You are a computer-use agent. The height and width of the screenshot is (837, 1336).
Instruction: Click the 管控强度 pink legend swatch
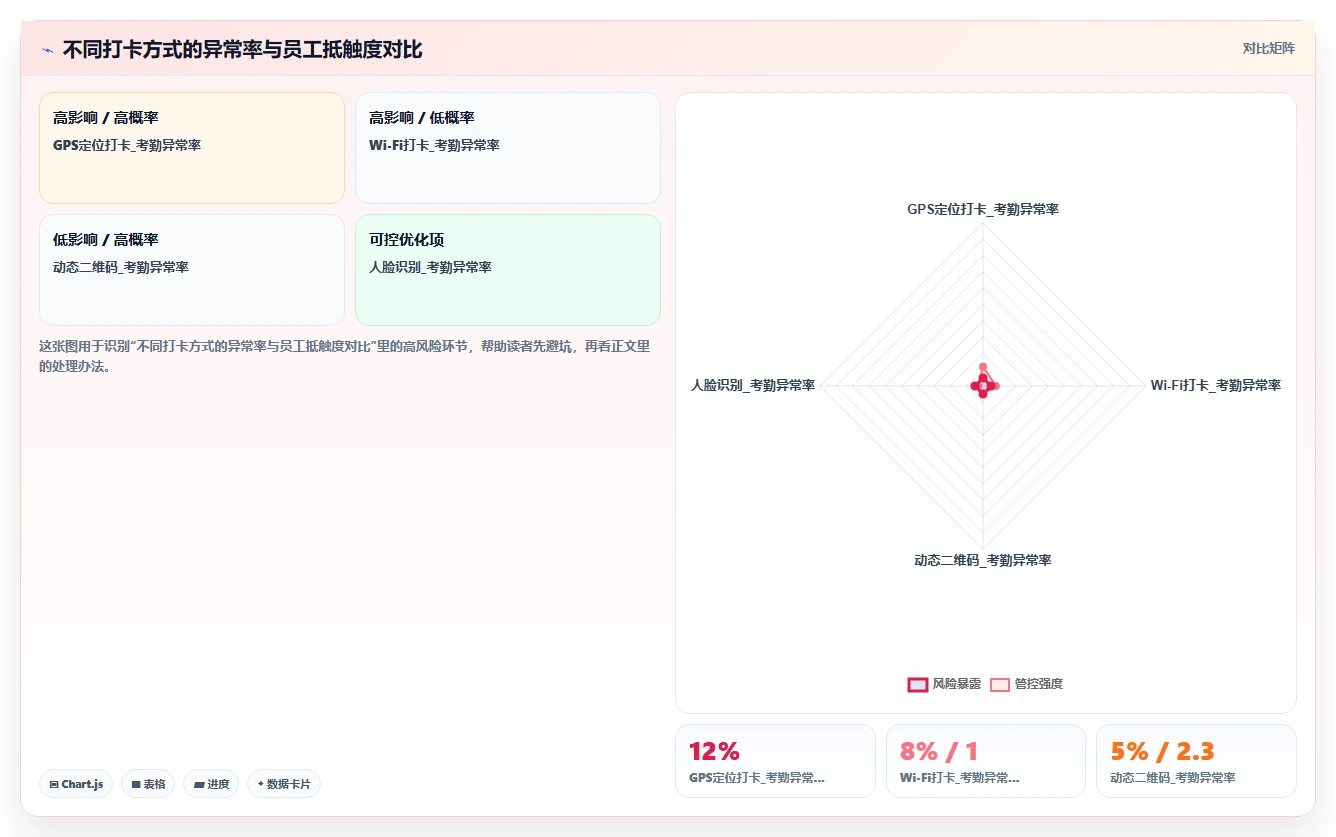pos(1000,685)
